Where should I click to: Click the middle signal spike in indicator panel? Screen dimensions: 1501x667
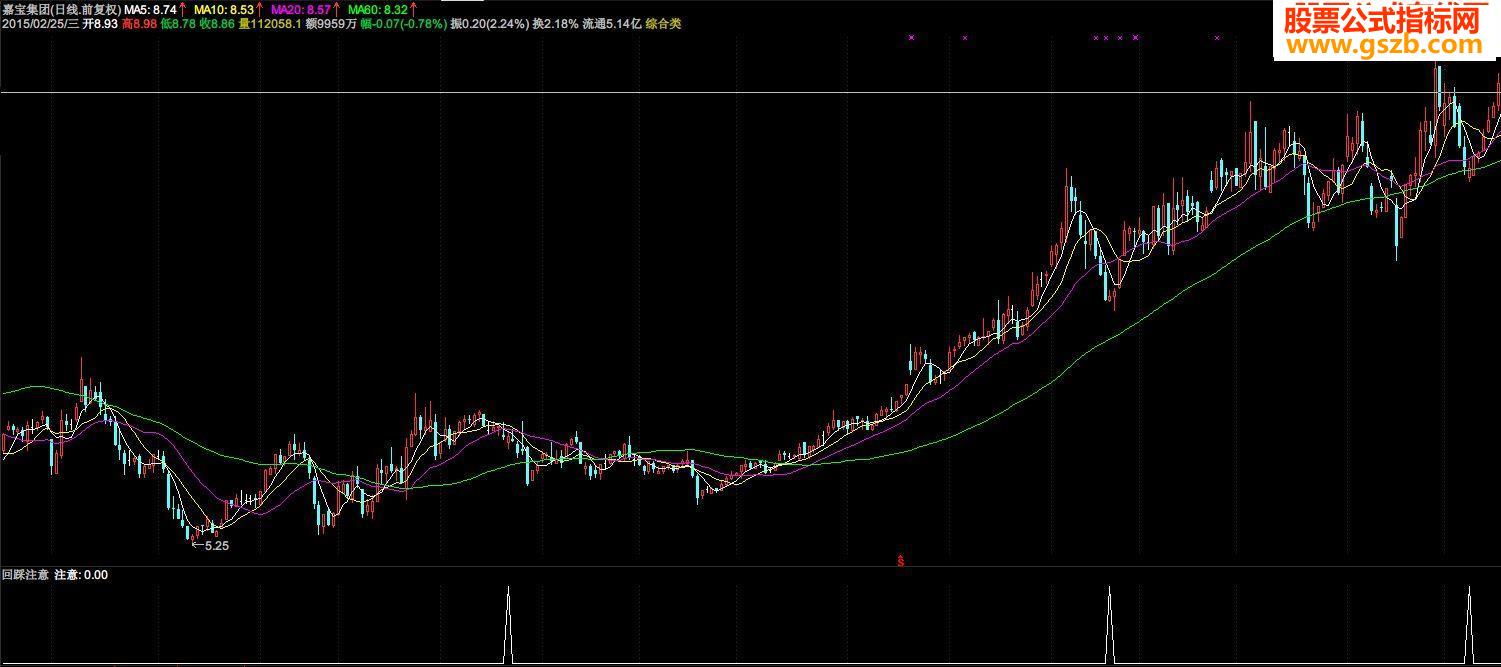1108,625
